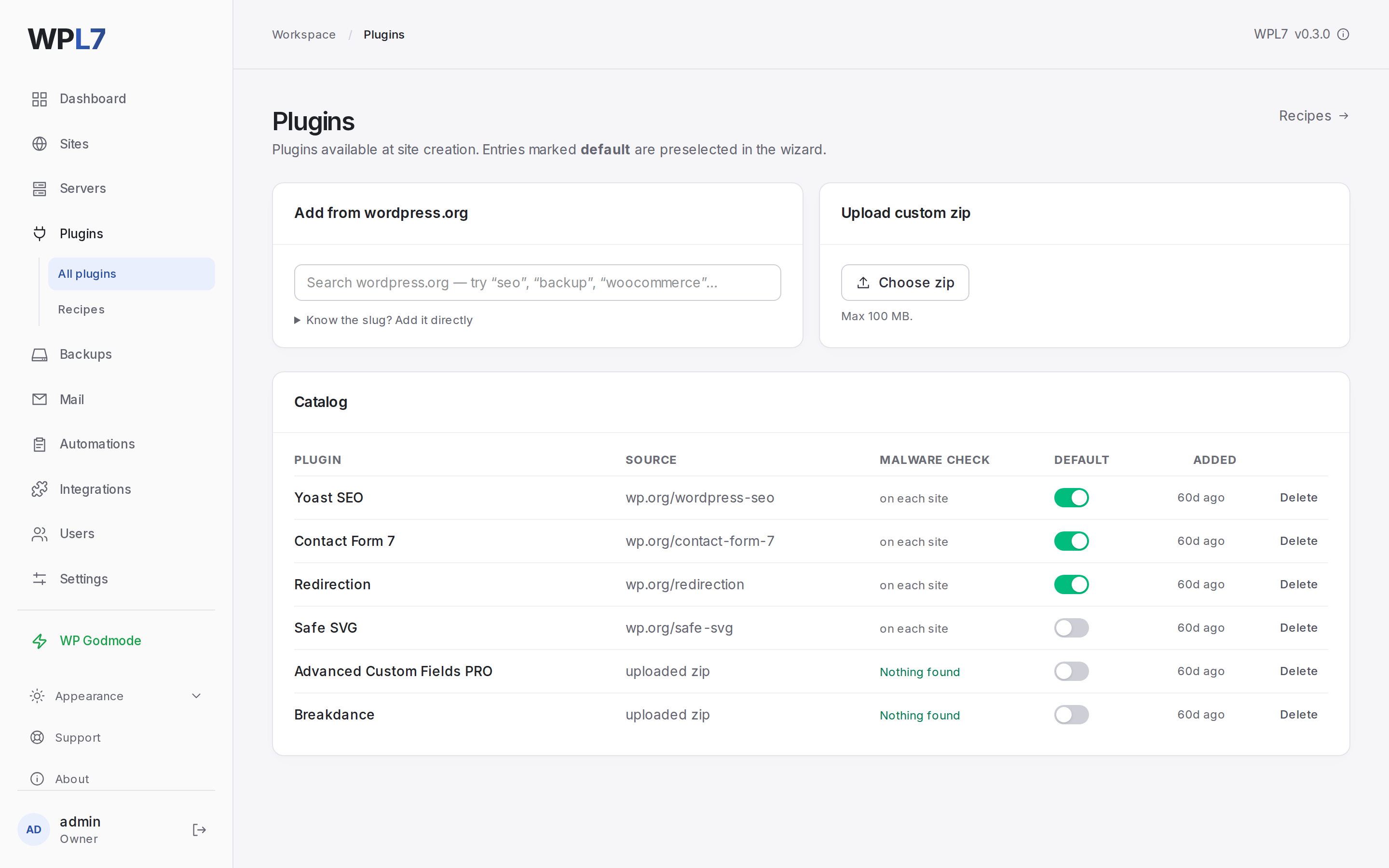
Task: Open the Integrations page
Action: (116, 489)
